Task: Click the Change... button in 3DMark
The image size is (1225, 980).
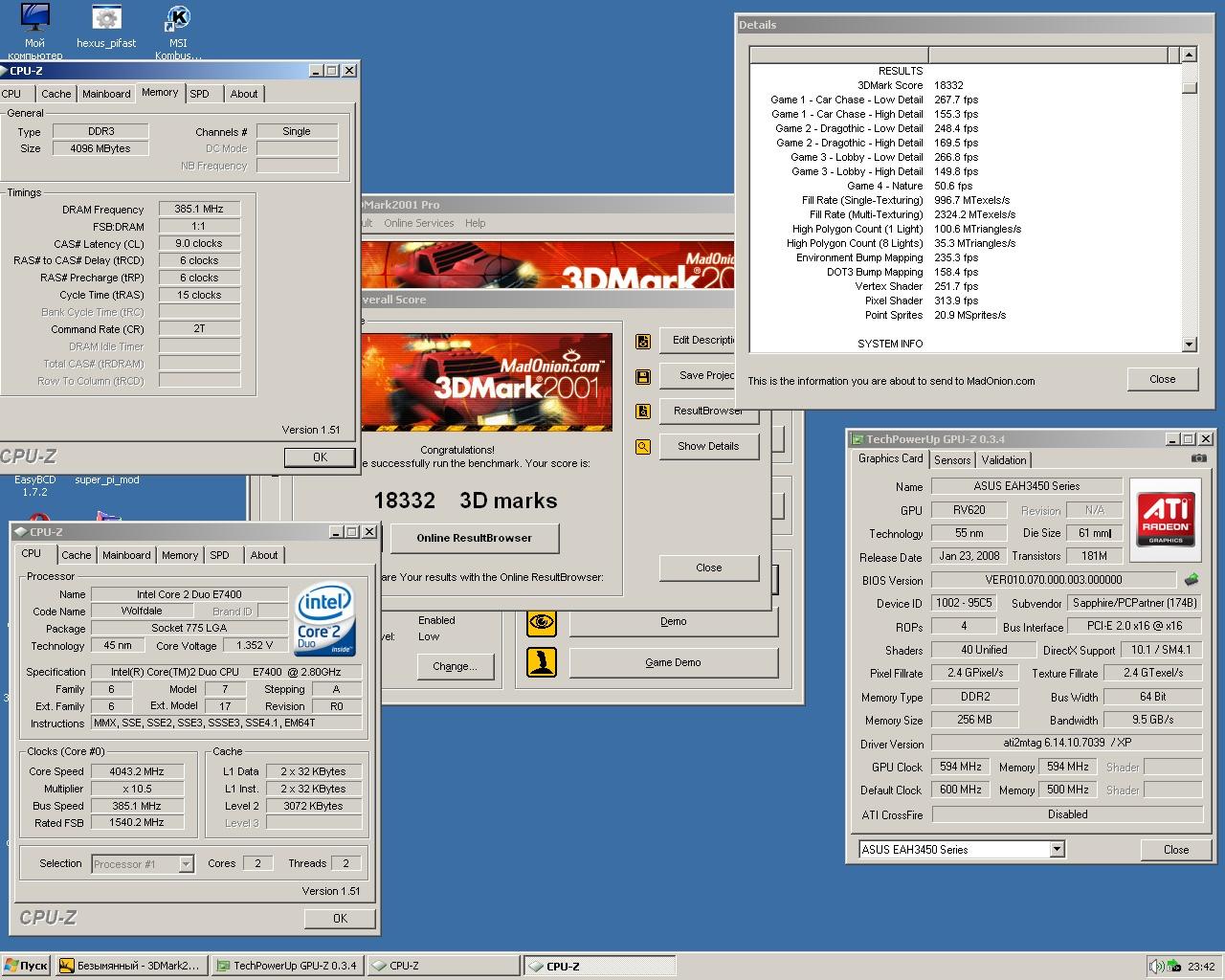Action: pos(455,666)
